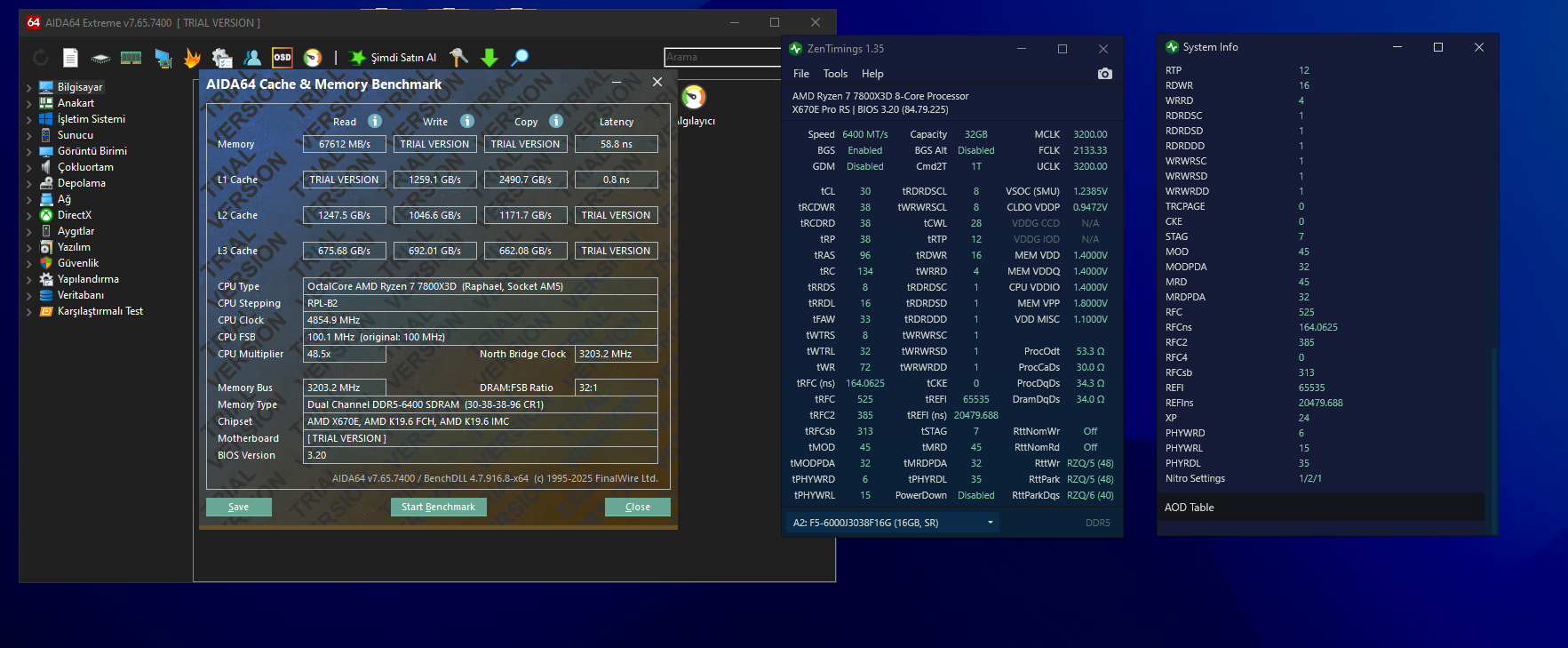
Task: Select the DirectX tree item
Action: pos(75,215)
